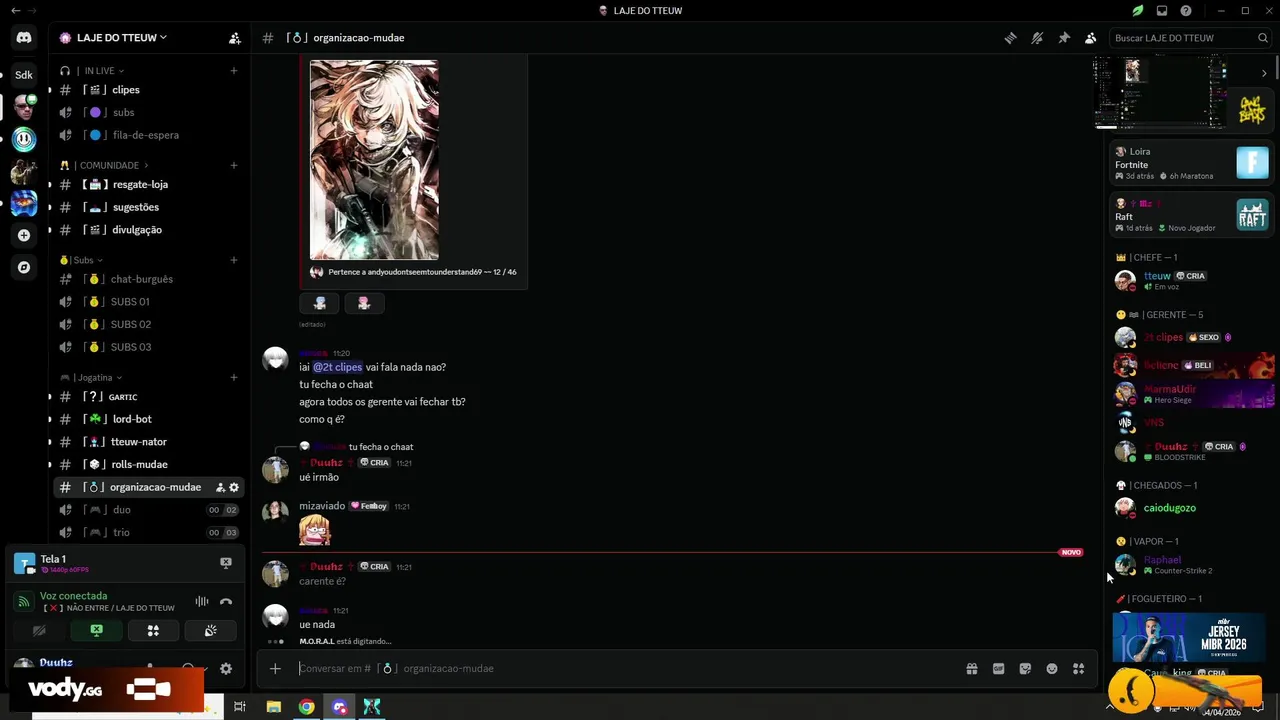Image resolution: width=1280 pixels, height=720 pixels.
Task: Join the chat-burguês voice channel
Action: tap(148, 279)
